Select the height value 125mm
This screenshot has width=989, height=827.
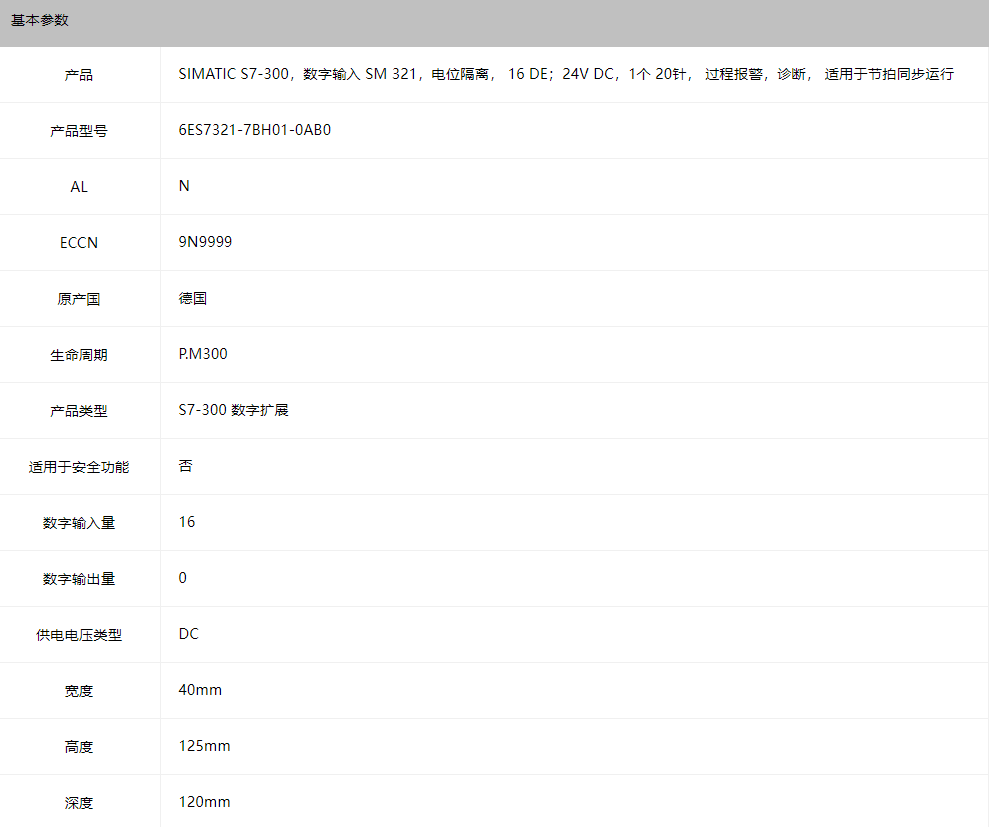[204, 746]
